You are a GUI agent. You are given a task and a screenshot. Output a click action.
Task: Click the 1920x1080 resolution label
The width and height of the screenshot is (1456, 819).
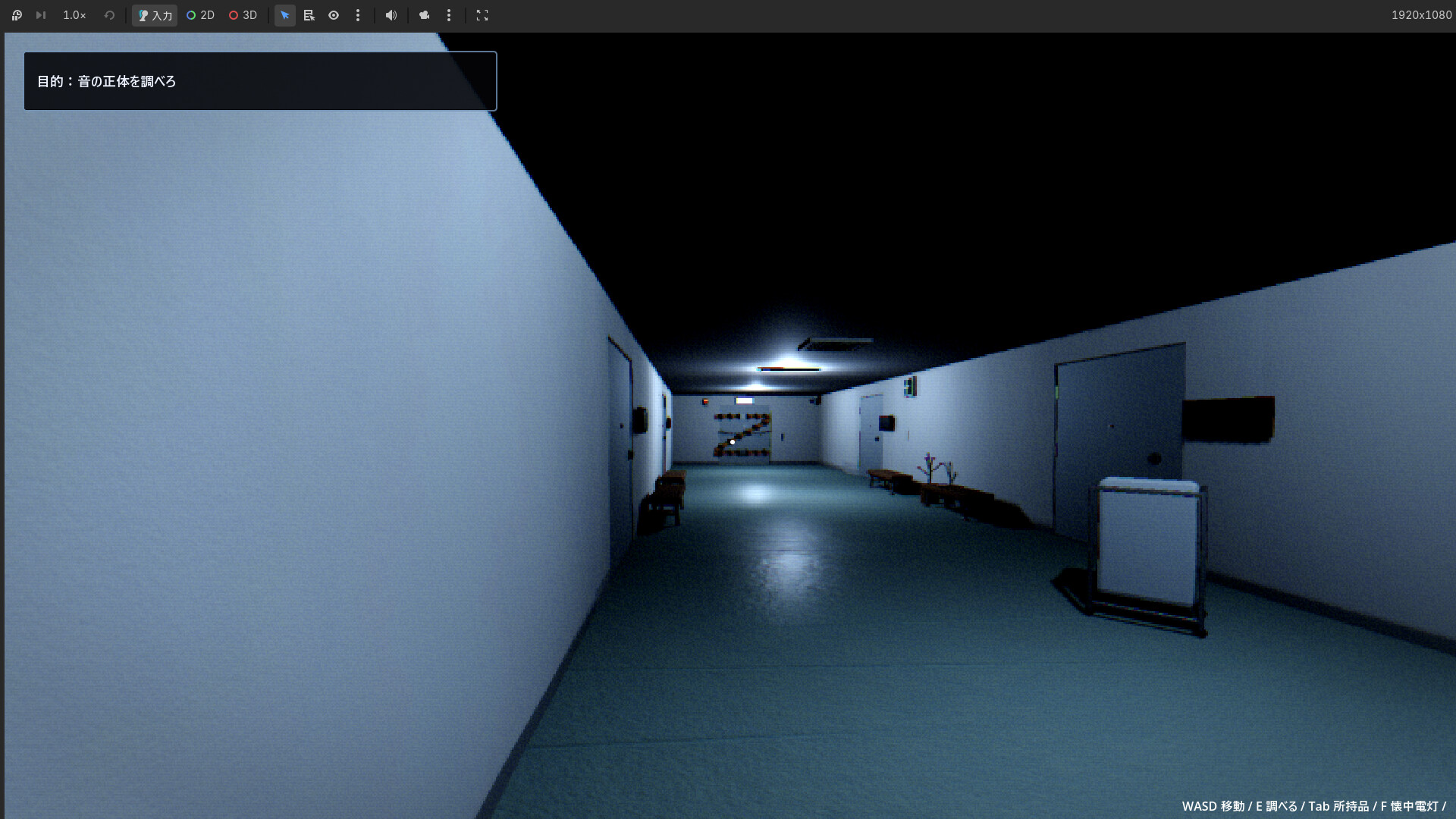coord(1421,15)
